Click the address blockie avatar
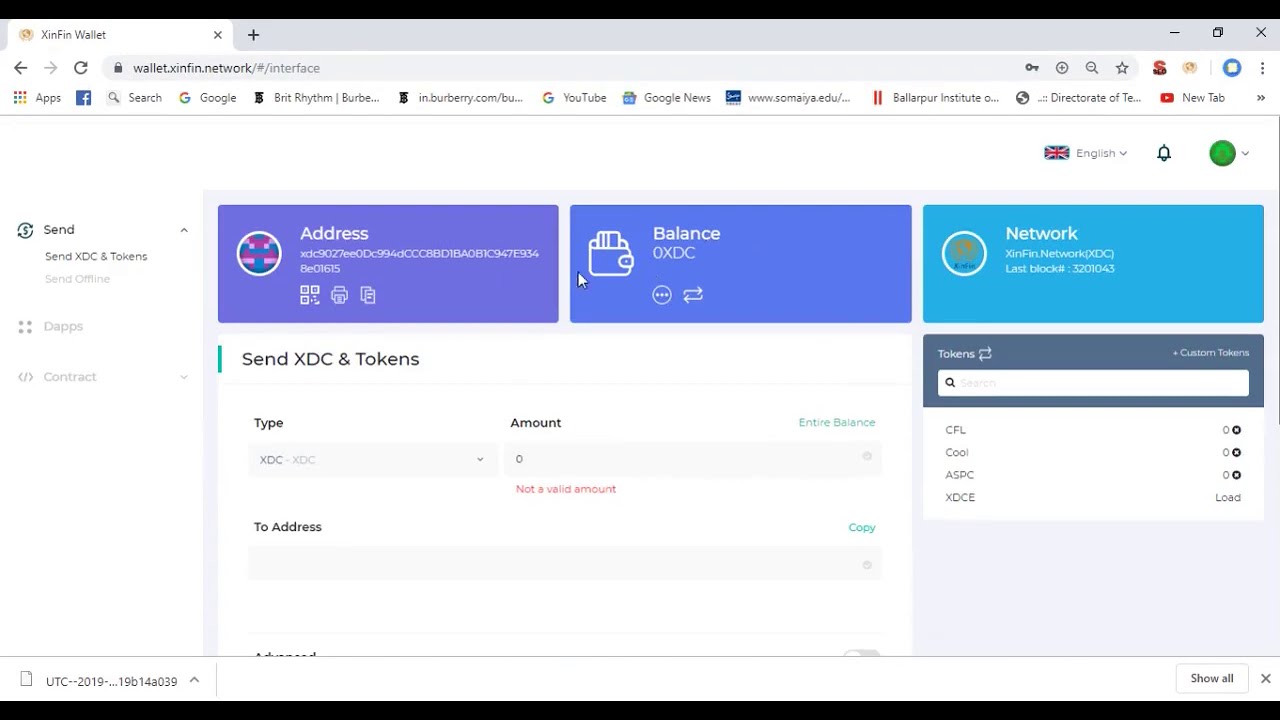The width and height of the screenshot is (1280, 720). (259, 254)
